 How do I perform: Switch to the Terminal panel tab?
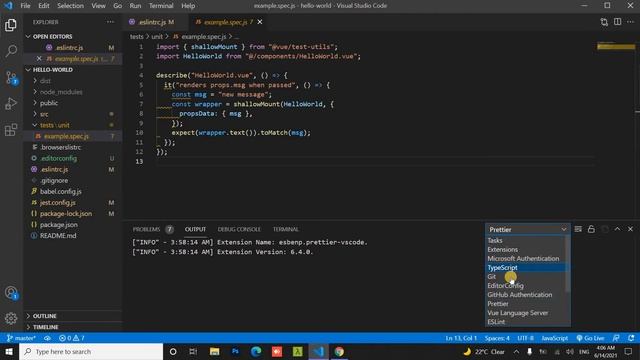tap(286, 229)
